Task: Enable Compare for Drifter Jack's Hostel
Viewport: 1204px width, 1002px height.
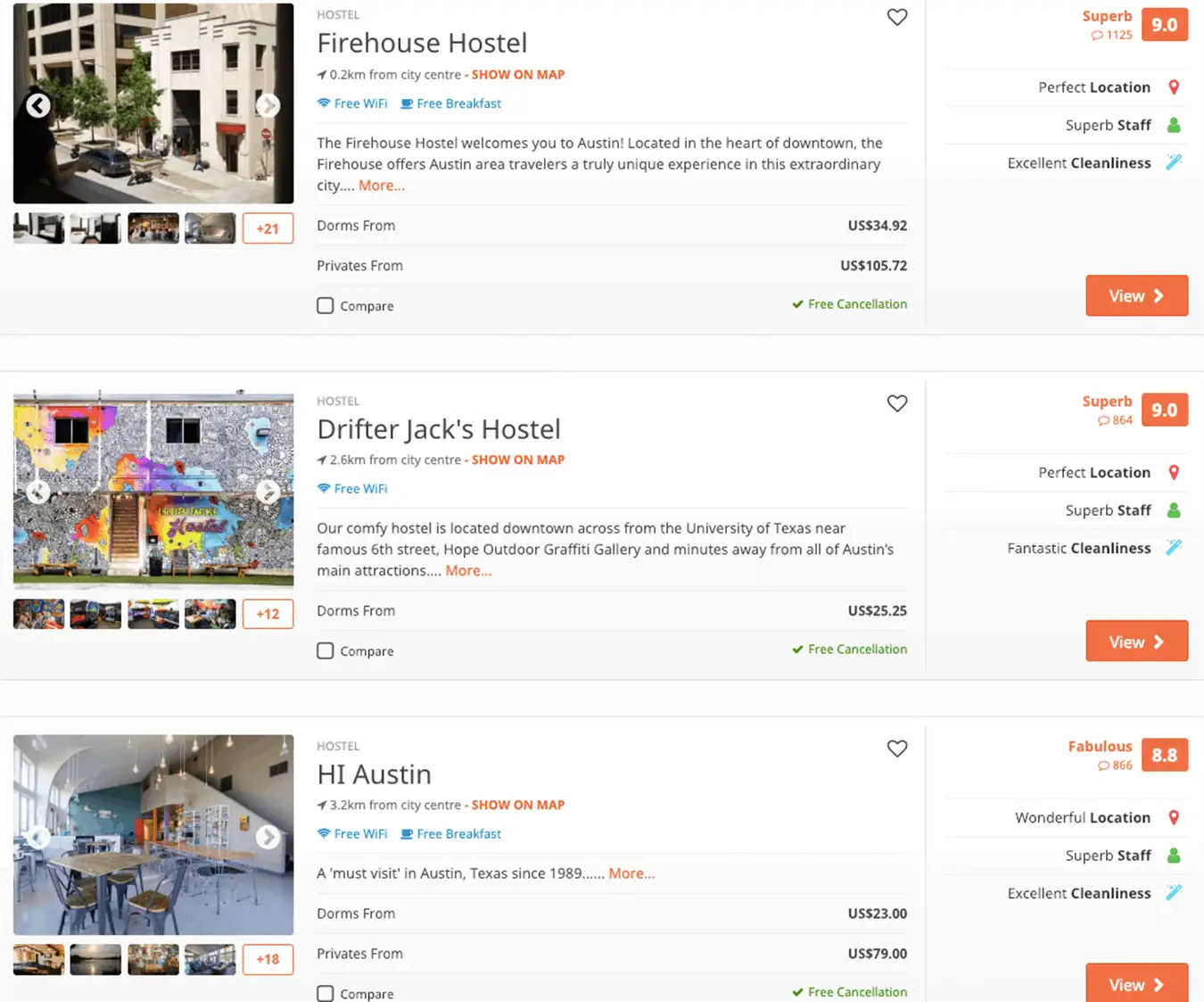Action: [x=326, y=651]
